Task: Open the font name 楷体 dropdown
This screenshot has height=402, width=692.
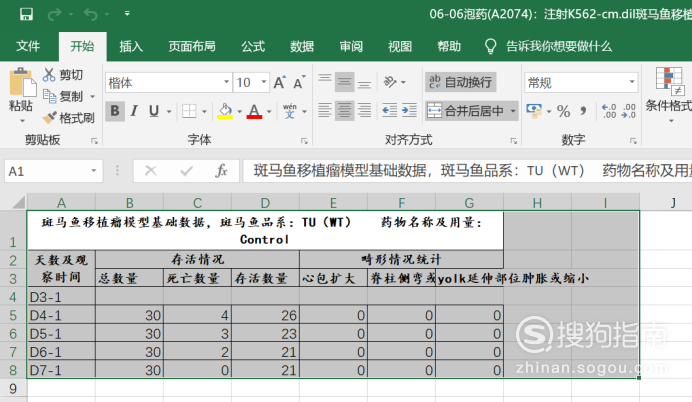Action: coord(226,82)
